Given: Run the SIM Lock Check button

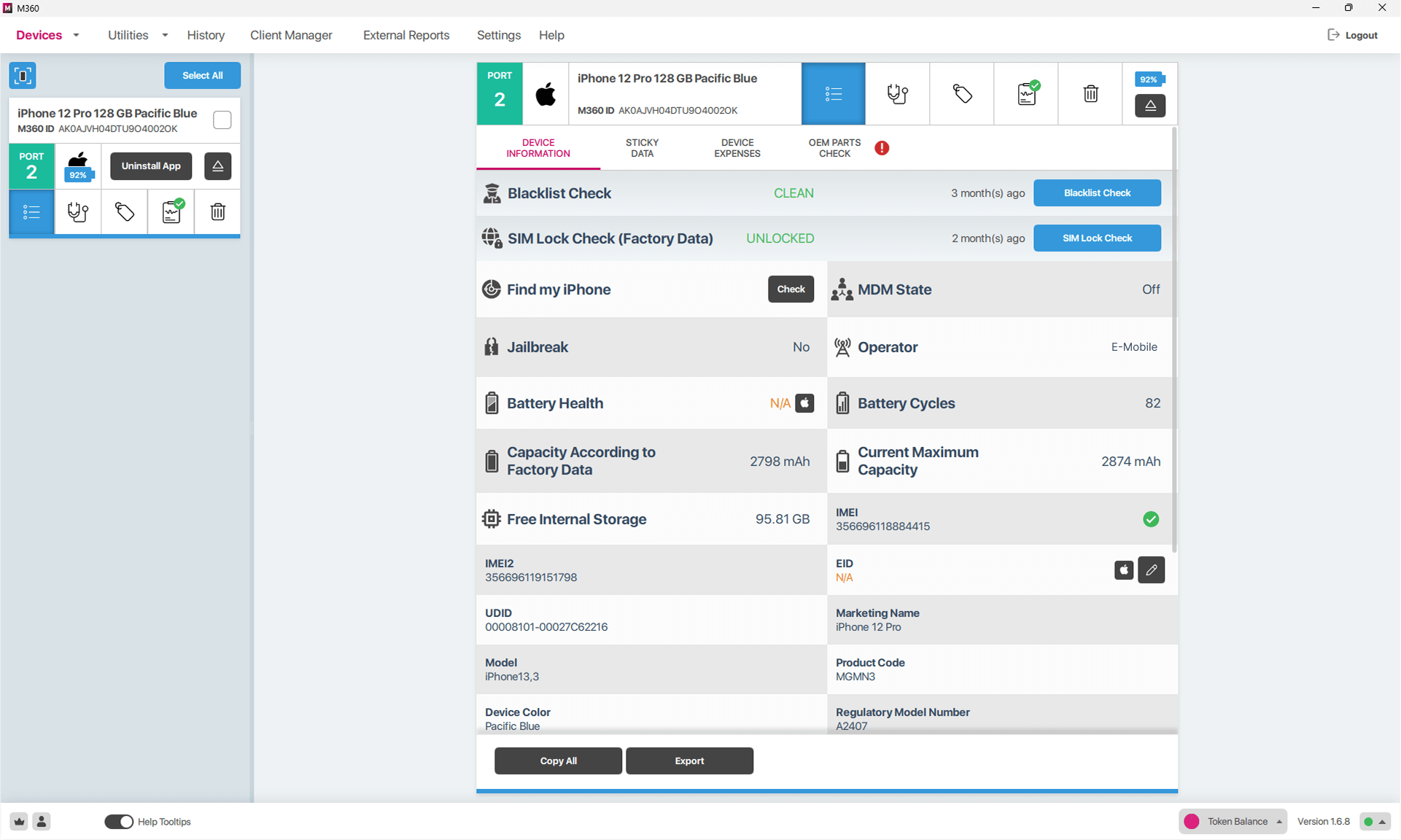Looking at the screenshot, I should (x=1097, y=238).
